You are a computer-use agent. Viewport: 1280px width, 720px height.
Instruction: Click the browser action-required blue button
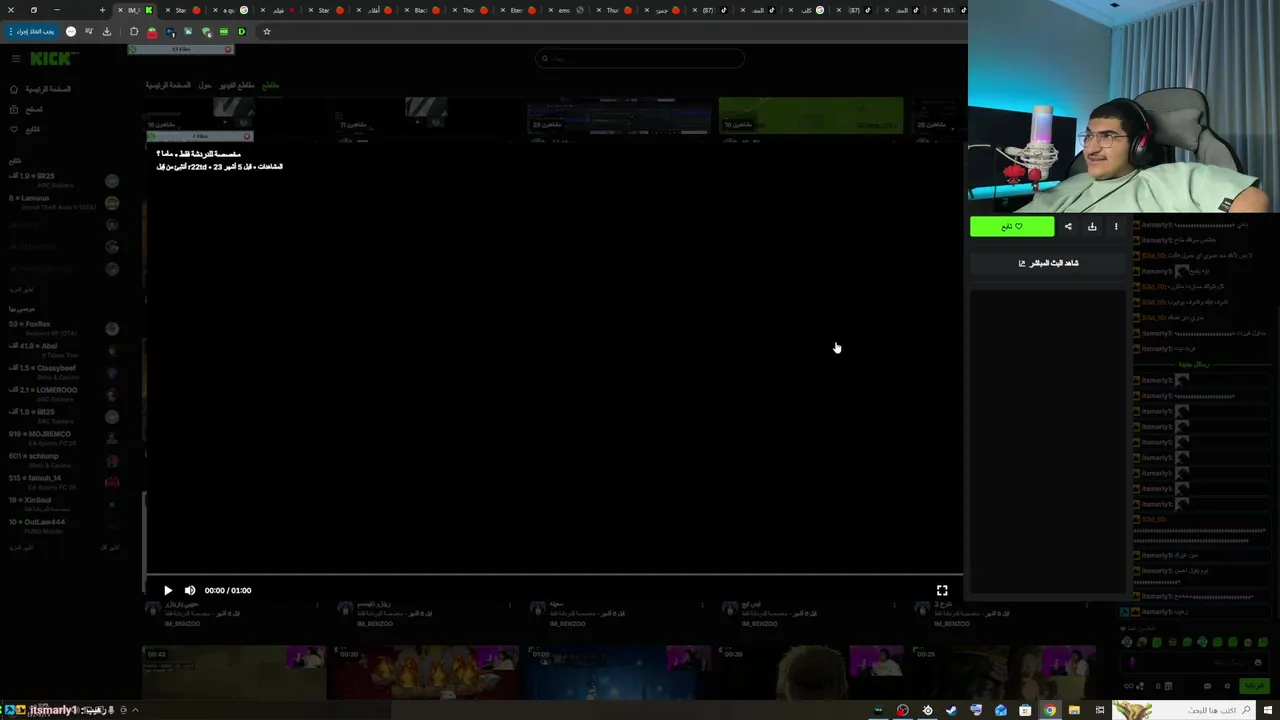coord(30,31)
